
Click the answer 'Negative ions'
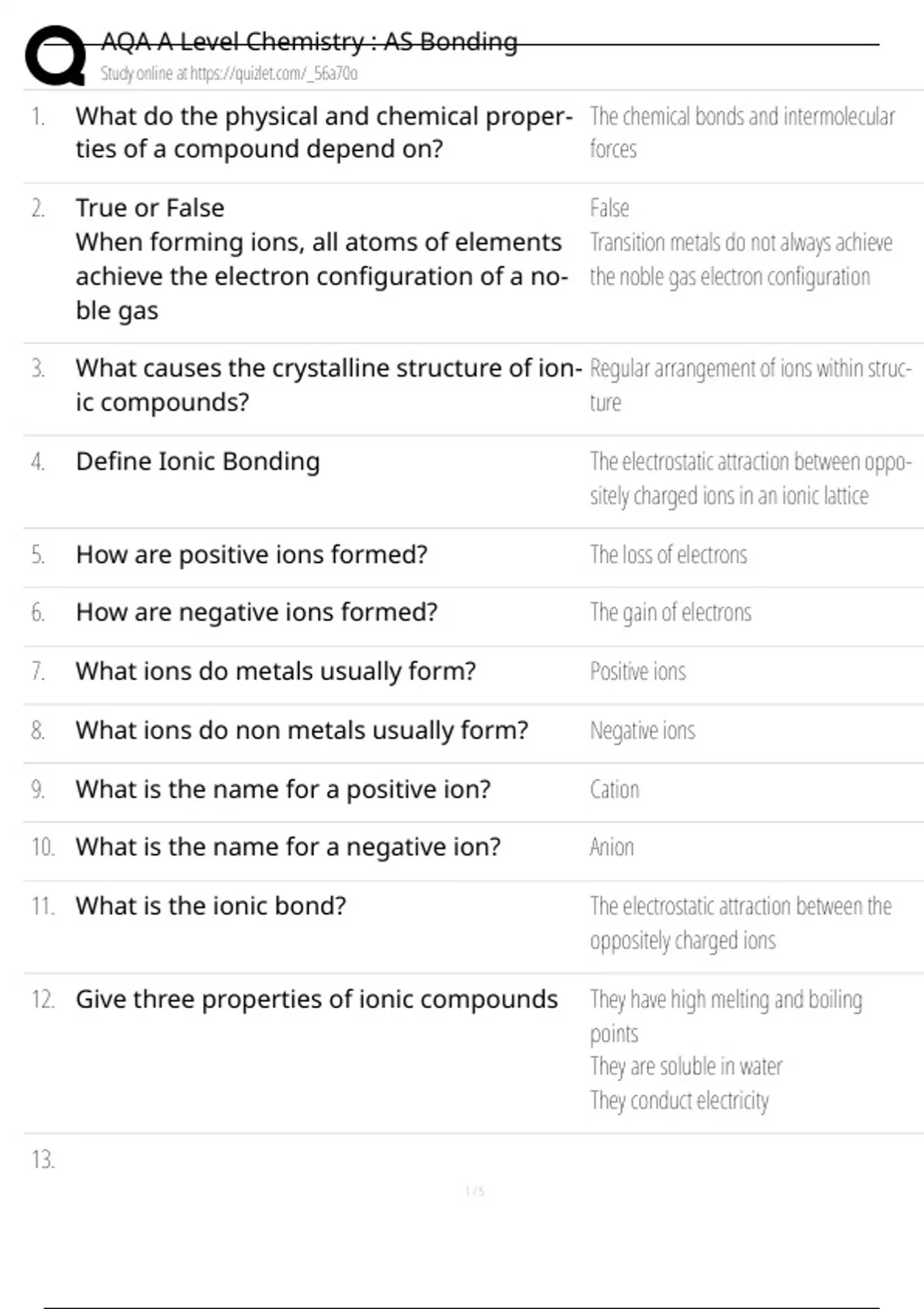pos(642,731)
